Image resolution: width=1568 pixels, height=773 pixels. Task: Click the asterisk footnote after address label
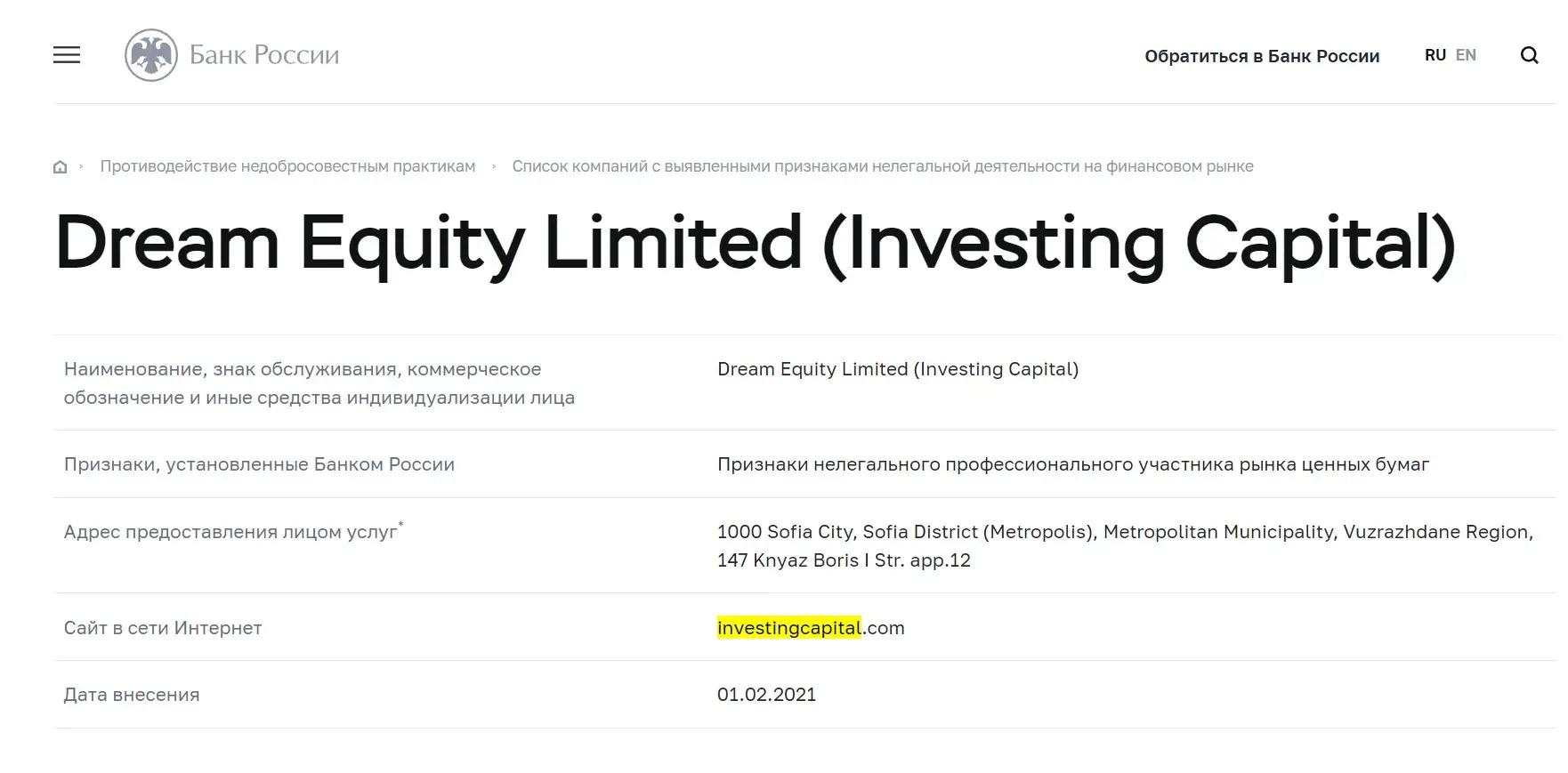coord(402,523)
